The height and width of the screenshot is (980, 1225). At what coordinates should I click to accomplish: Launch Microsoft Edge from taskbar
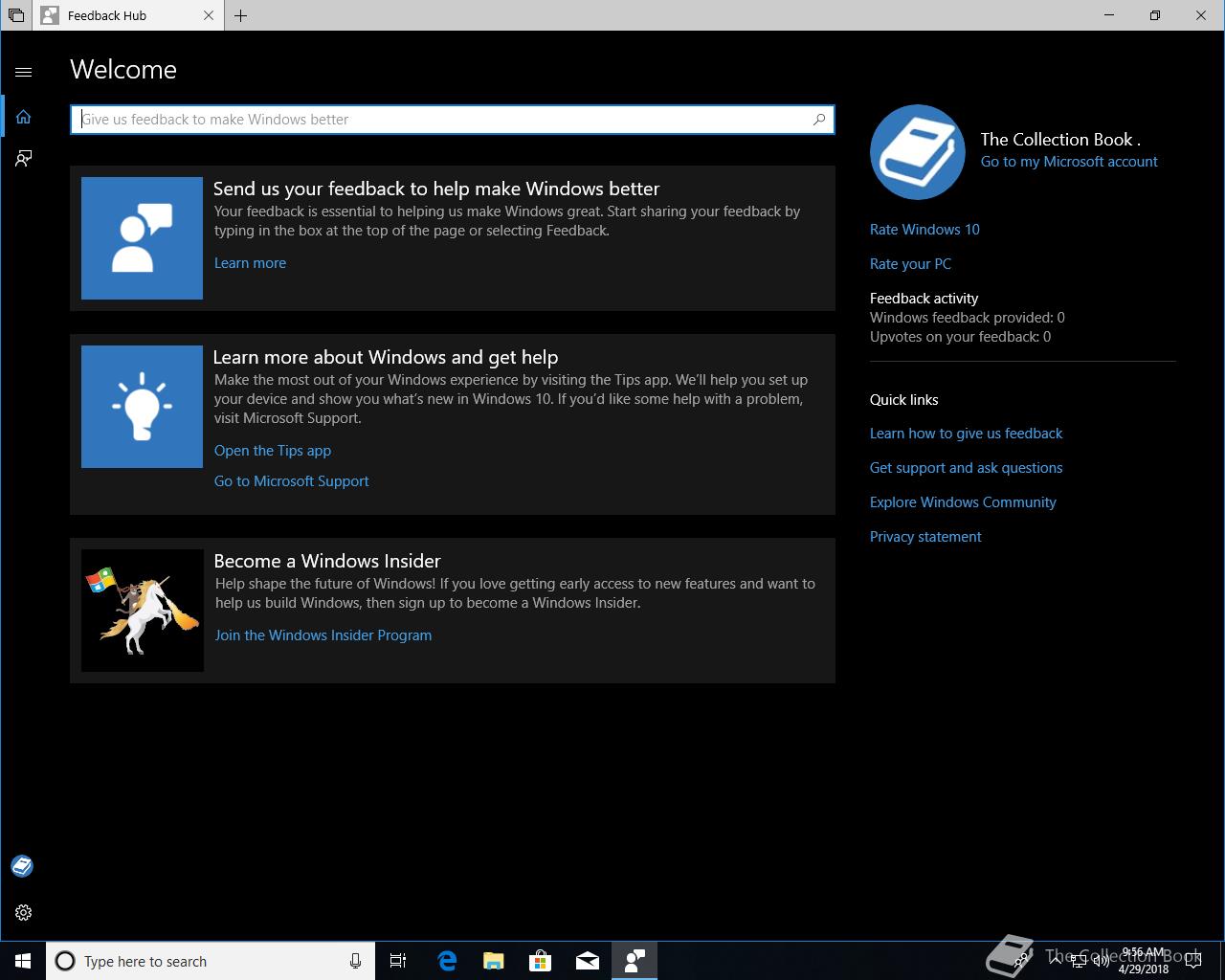tap(446, 961)
